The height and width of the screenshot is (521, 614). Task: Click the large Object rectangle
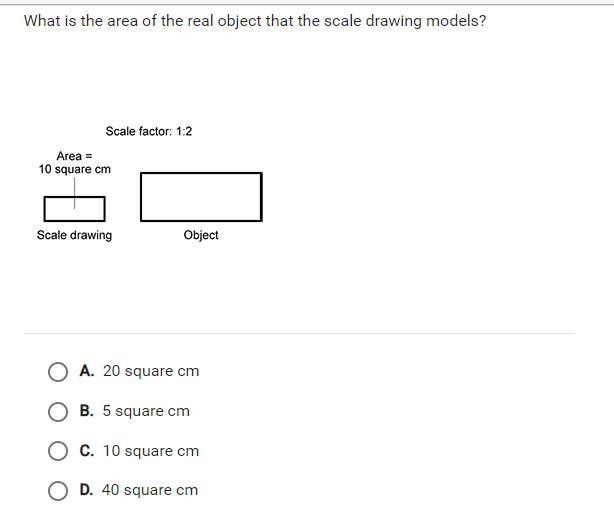point(201,197)
